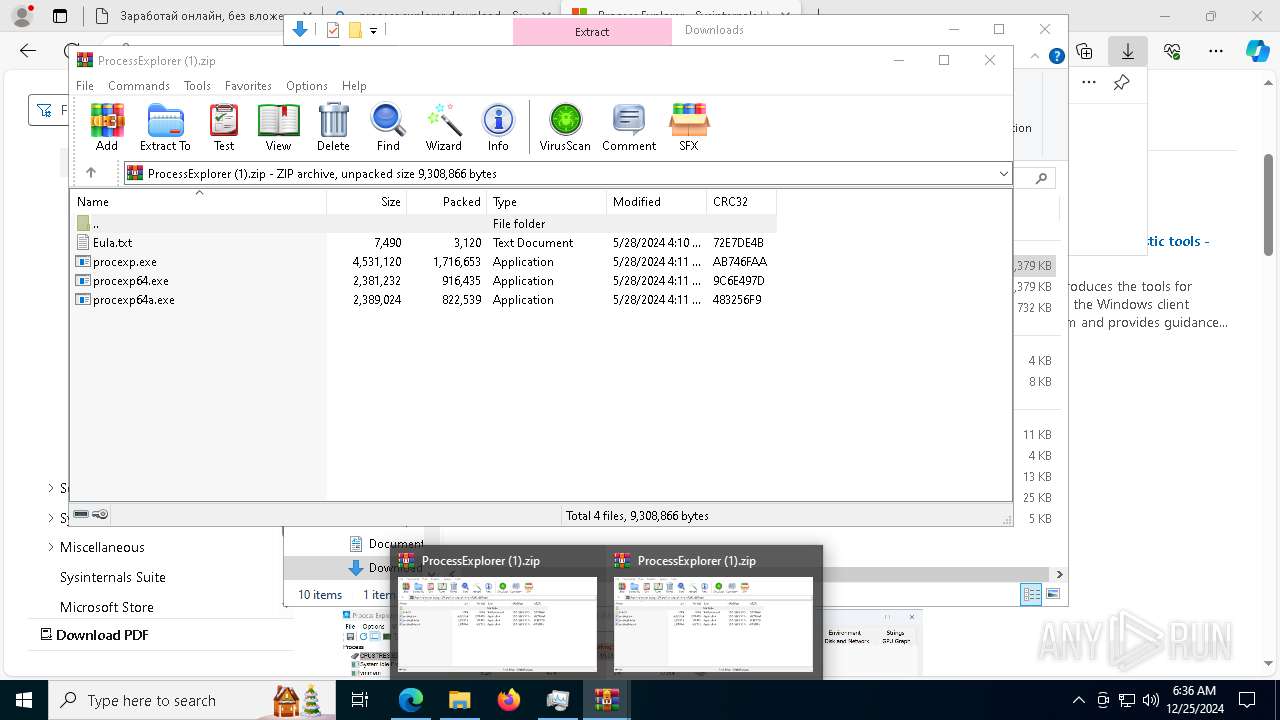Switch Explorer to large icons view
This screenshot has height=720, width=1280.
tap(1052, 594)
